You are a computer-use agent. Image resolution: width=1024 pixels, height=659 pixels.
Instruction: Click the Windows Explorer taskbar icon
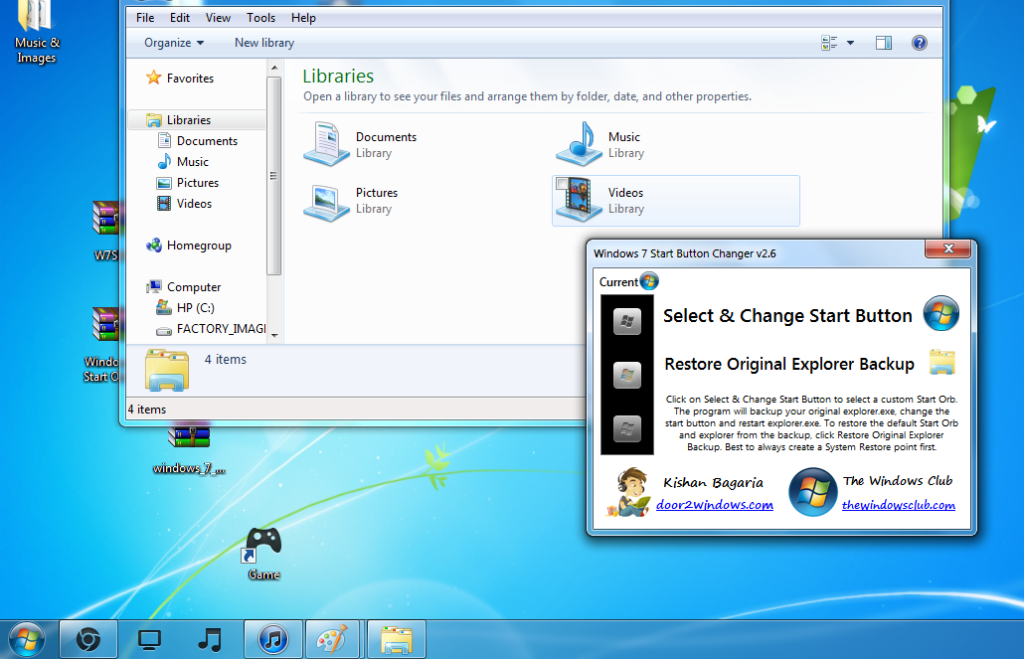click(x=396, y=639)
